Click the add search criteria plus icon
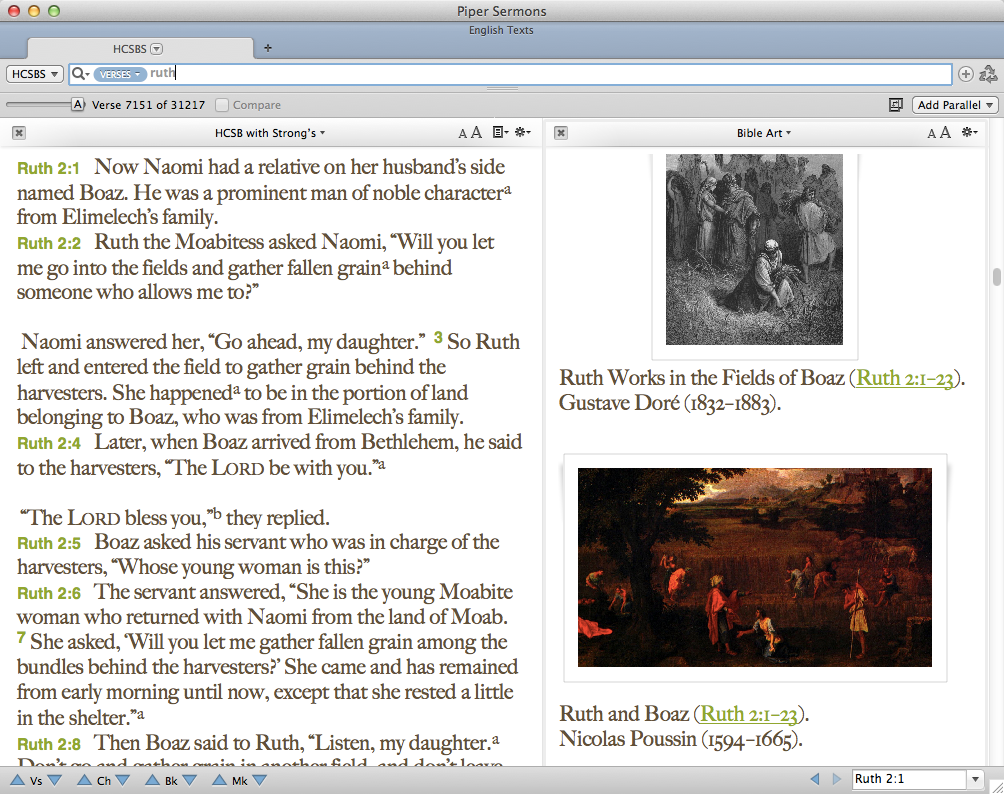This screenshot has height=794, width=1004. (x=965, y=74)
